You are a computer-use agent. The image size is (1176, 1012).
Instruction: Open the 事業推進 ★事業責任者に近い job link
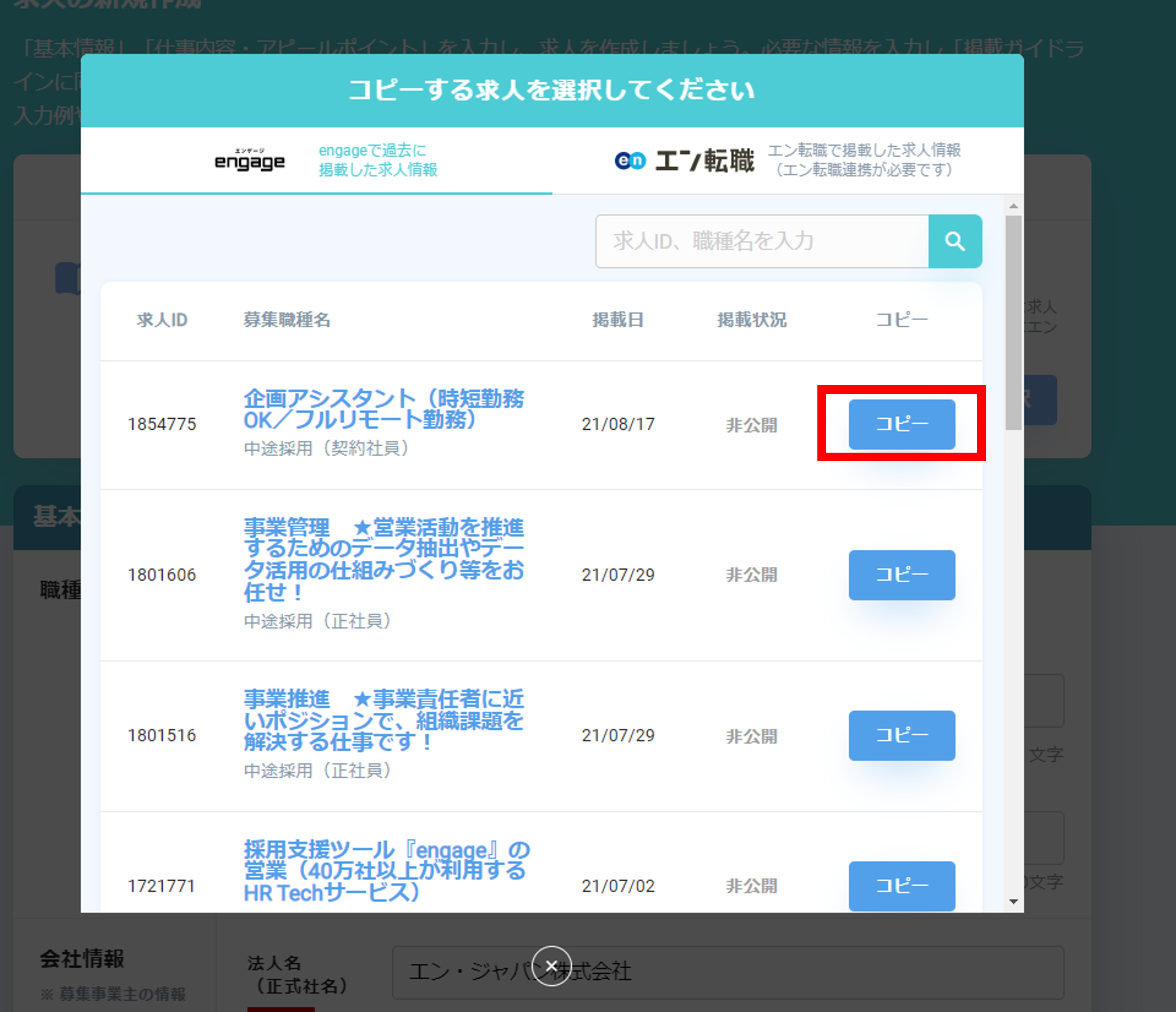click(x=384, y=720)
